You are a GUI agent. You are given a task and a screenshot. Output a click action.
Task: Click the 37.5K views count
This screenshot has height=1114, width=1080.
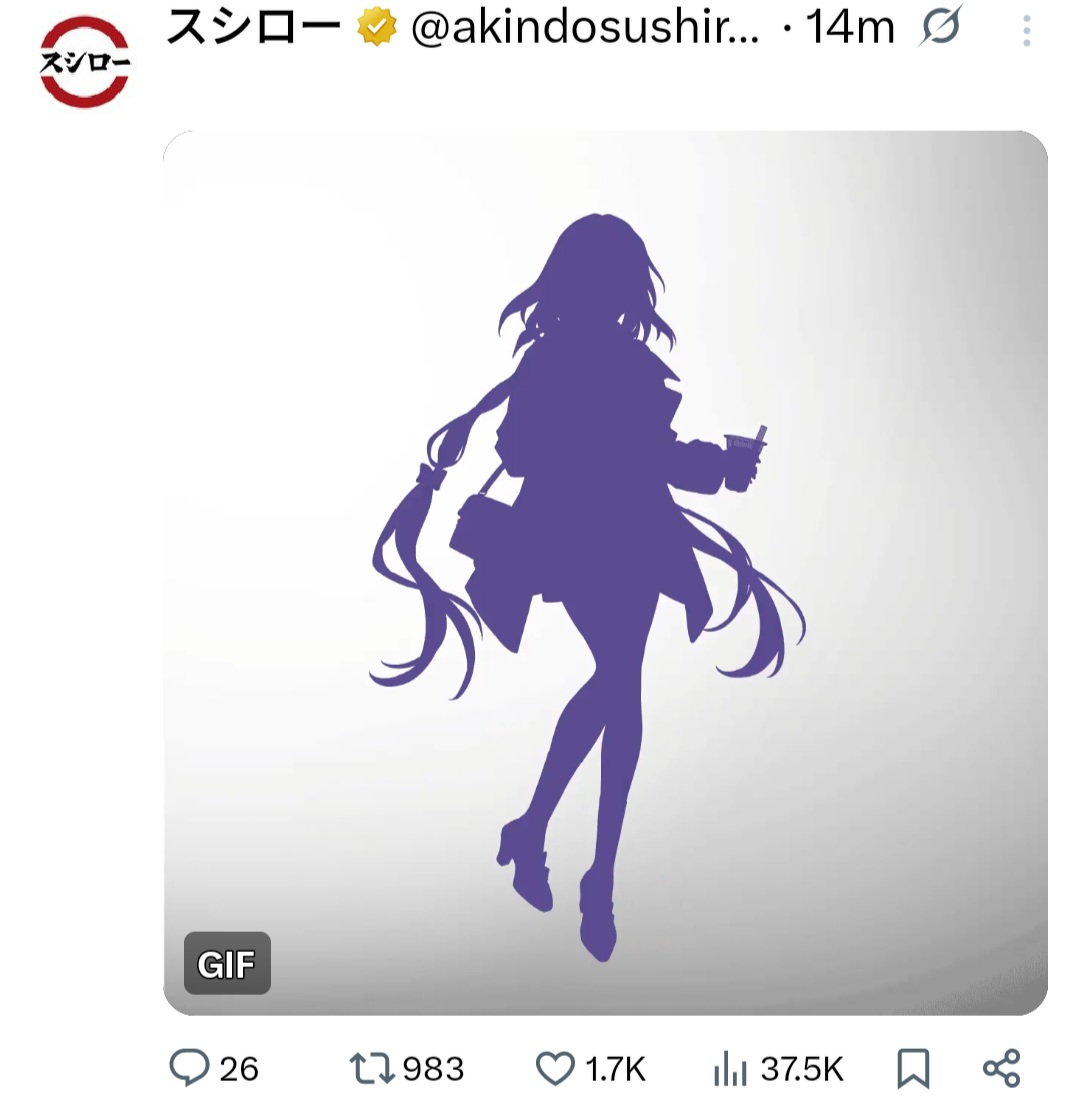click(802, 1069)
